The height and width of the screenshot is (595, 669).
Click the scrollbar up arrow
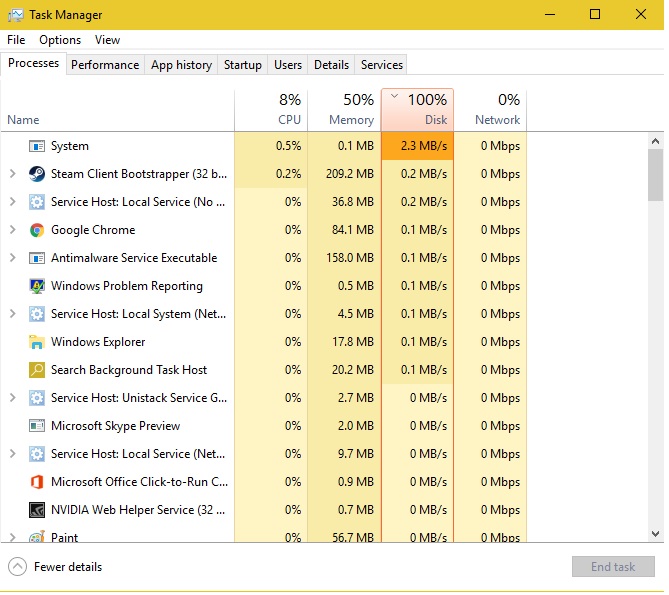coord(656,141)
